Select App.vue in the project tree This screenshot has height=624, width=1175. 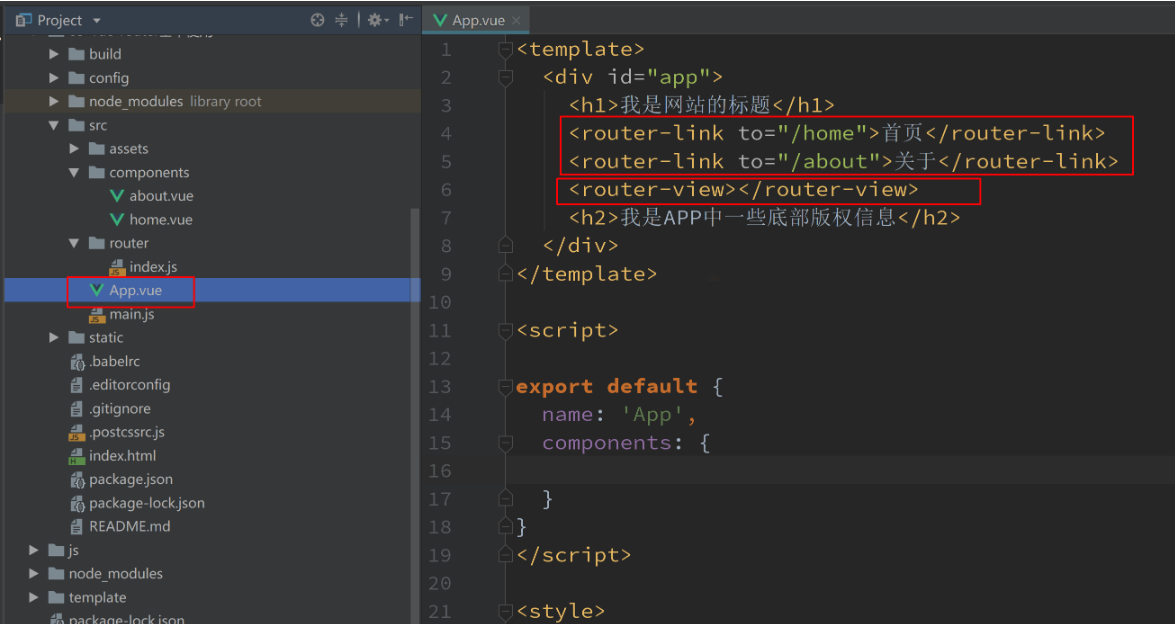(136, 290)
